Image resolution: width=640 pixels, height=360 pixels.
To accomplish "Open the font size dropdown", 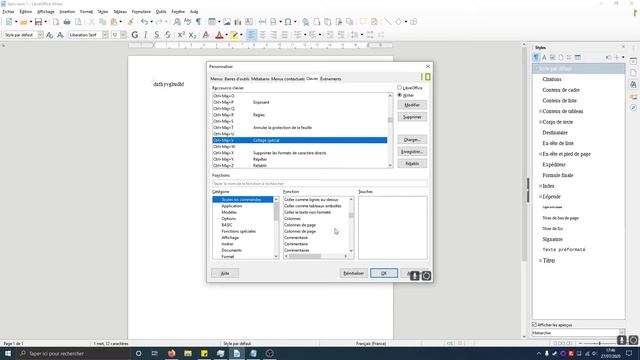I will coord(123,35).
